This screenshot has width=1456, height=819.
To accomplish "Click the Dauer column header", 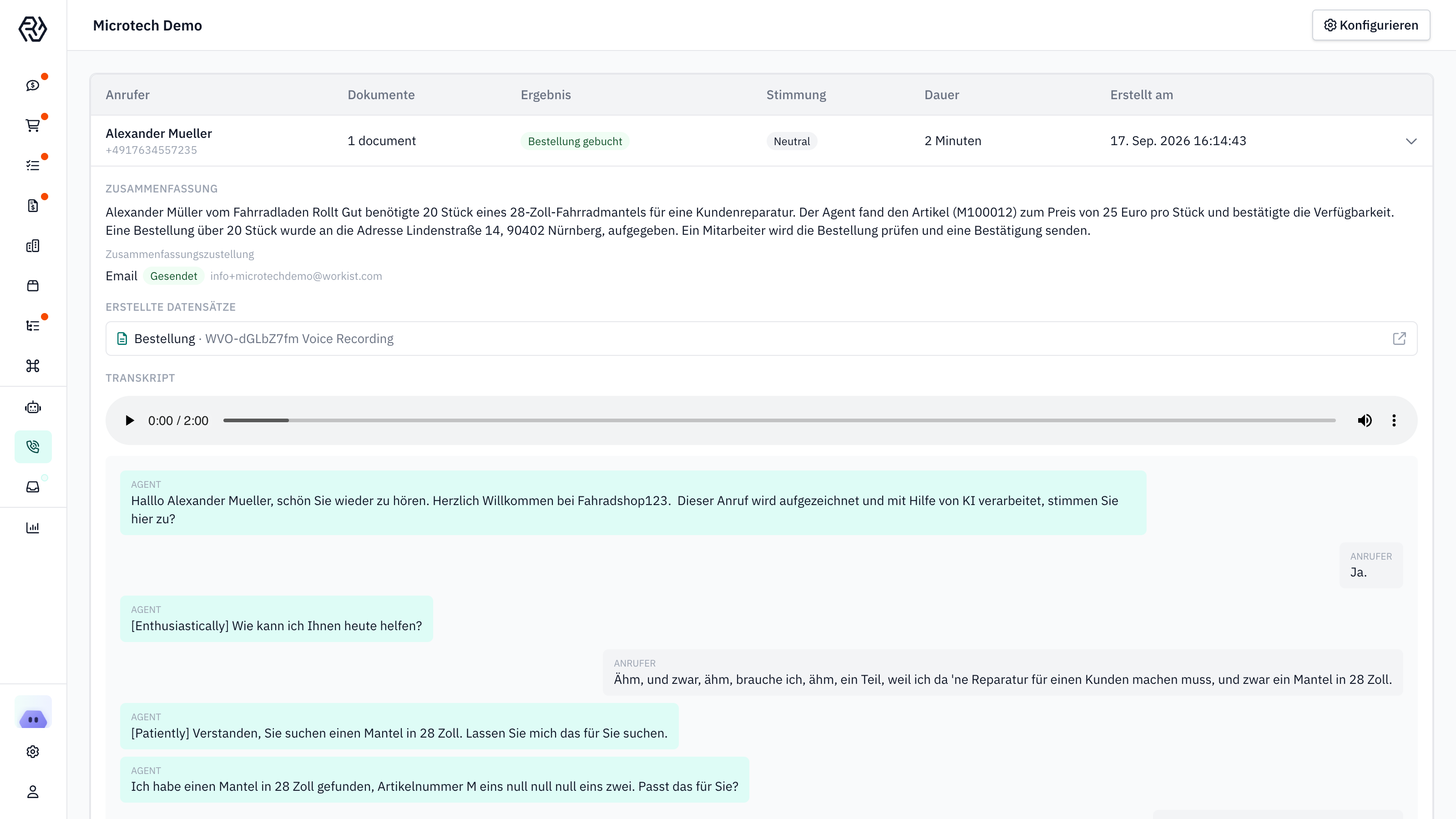I will click(942, 95).
